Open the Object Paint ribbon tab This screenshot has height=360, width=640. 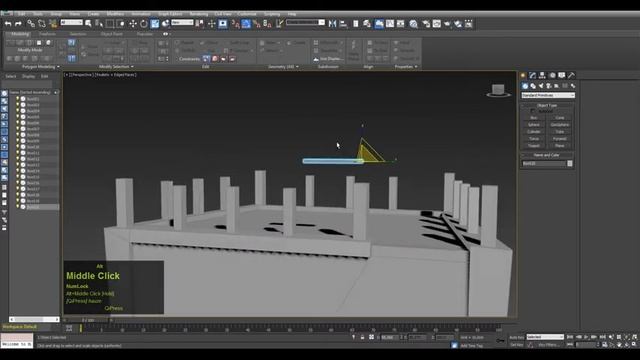pyautogui.click(x=111, y=34)
